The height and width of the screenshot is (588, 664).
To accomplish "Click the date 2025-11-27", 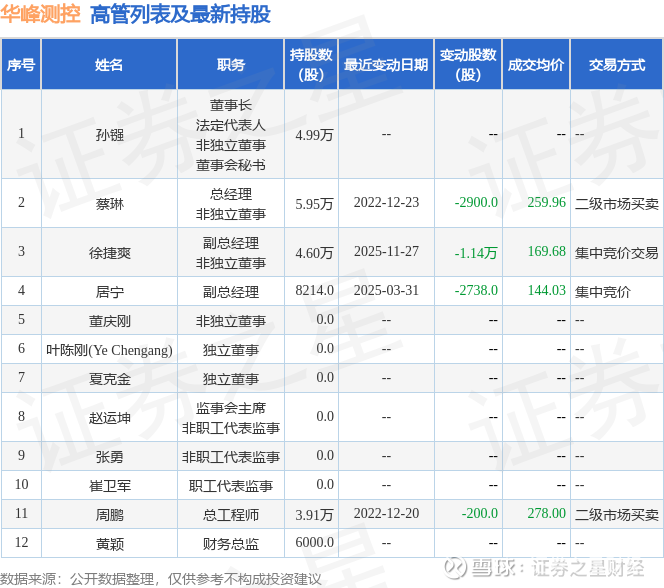I will [386, 251].
